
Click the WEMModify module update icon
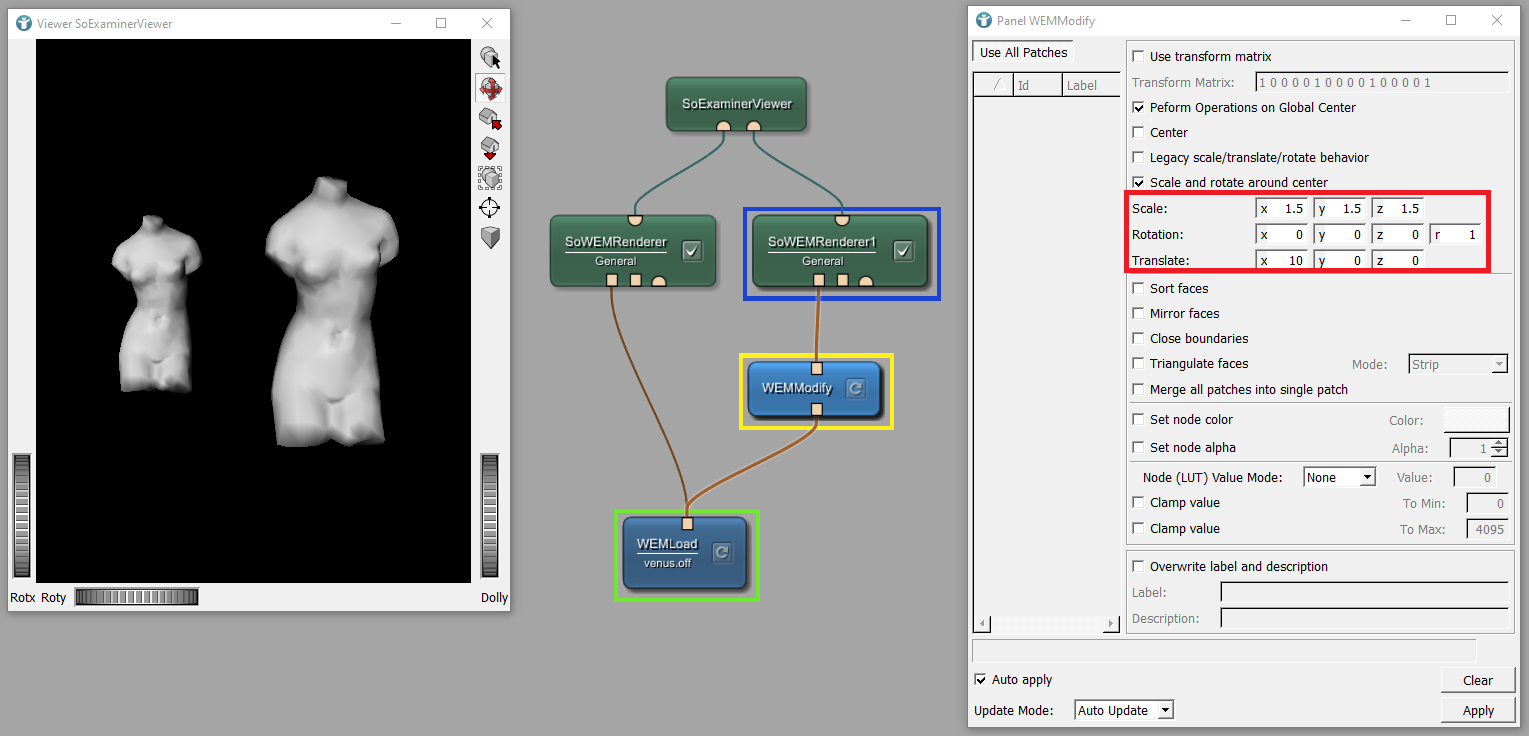click(x=855, y=388)
